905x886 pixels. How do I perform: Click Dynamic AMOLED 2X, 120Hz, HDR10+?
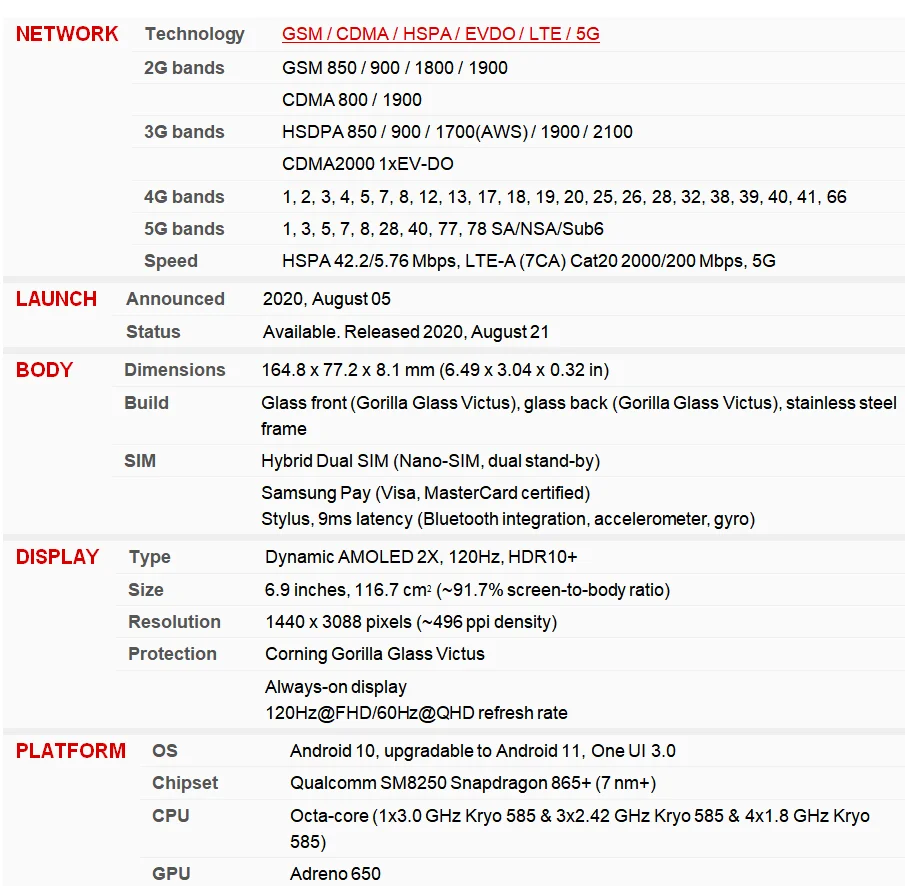click(x=421, y=557)
